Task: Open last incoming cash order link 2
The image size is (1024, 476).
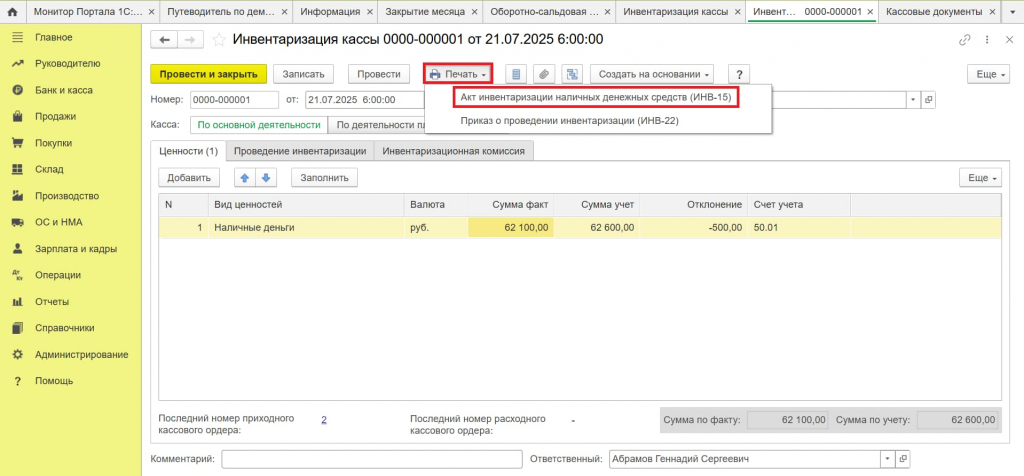Action: pyautogui.click(x=324, y=420)
